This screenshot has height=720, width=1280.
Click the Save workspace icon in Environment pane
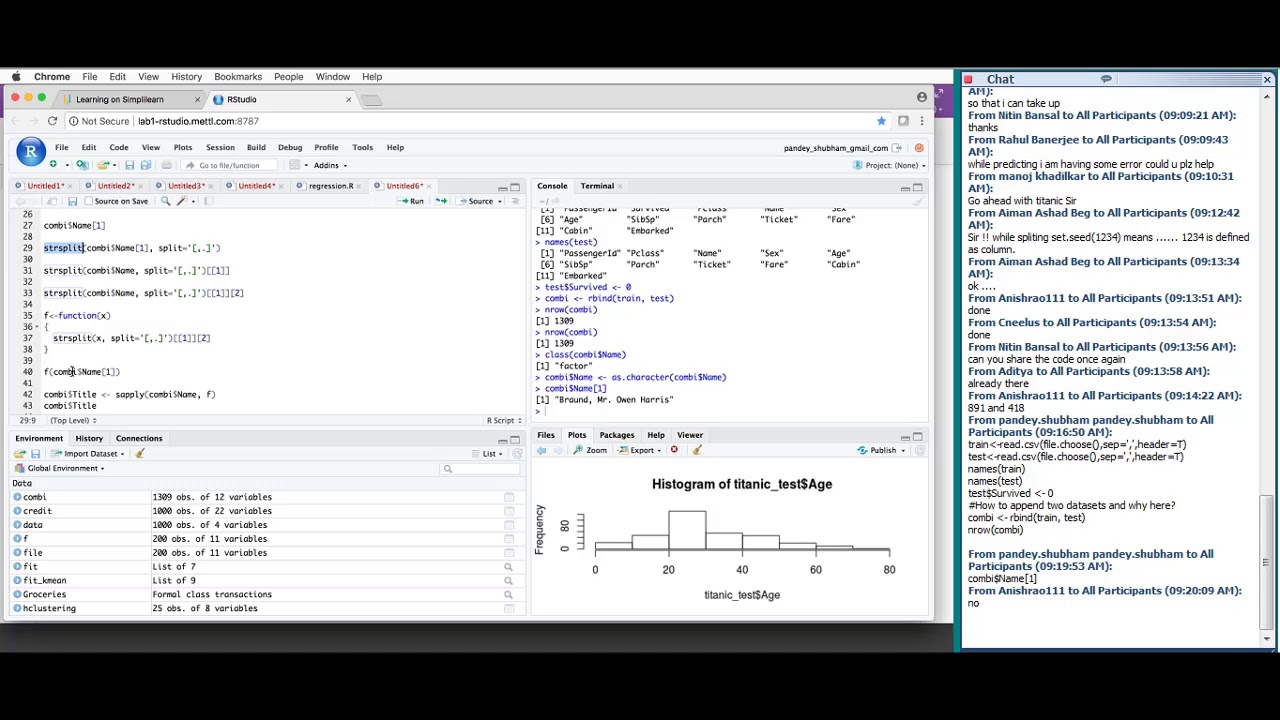point(35,454)
